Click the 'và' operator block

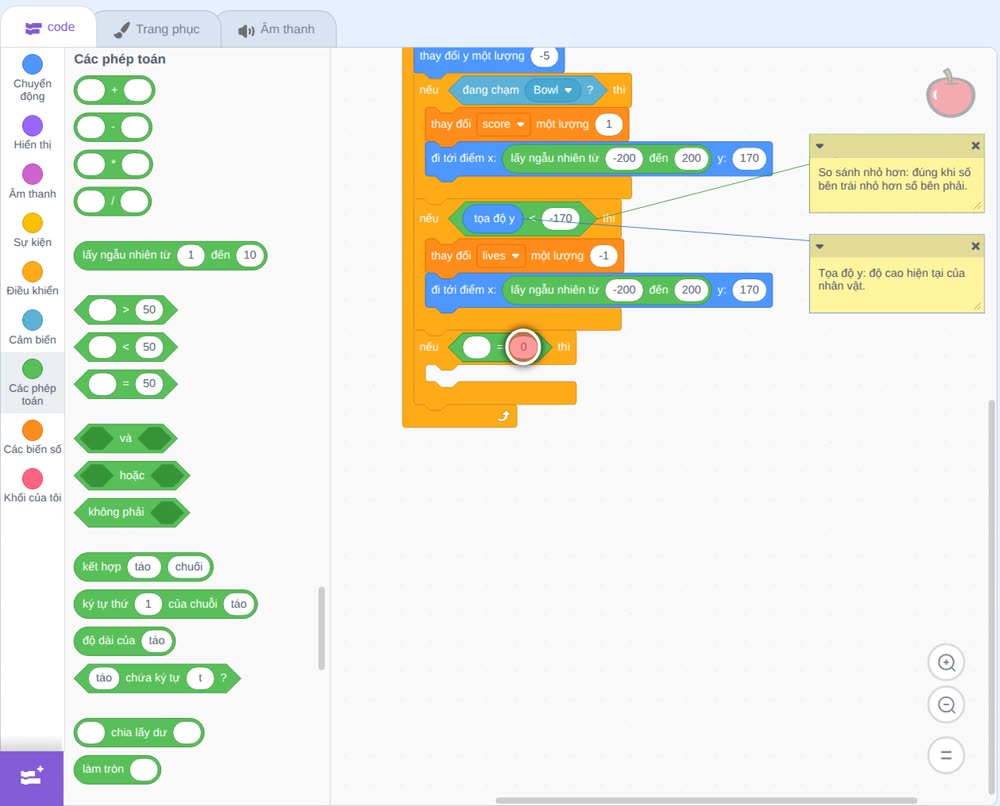pyautogui.click(x=126, y=439)
